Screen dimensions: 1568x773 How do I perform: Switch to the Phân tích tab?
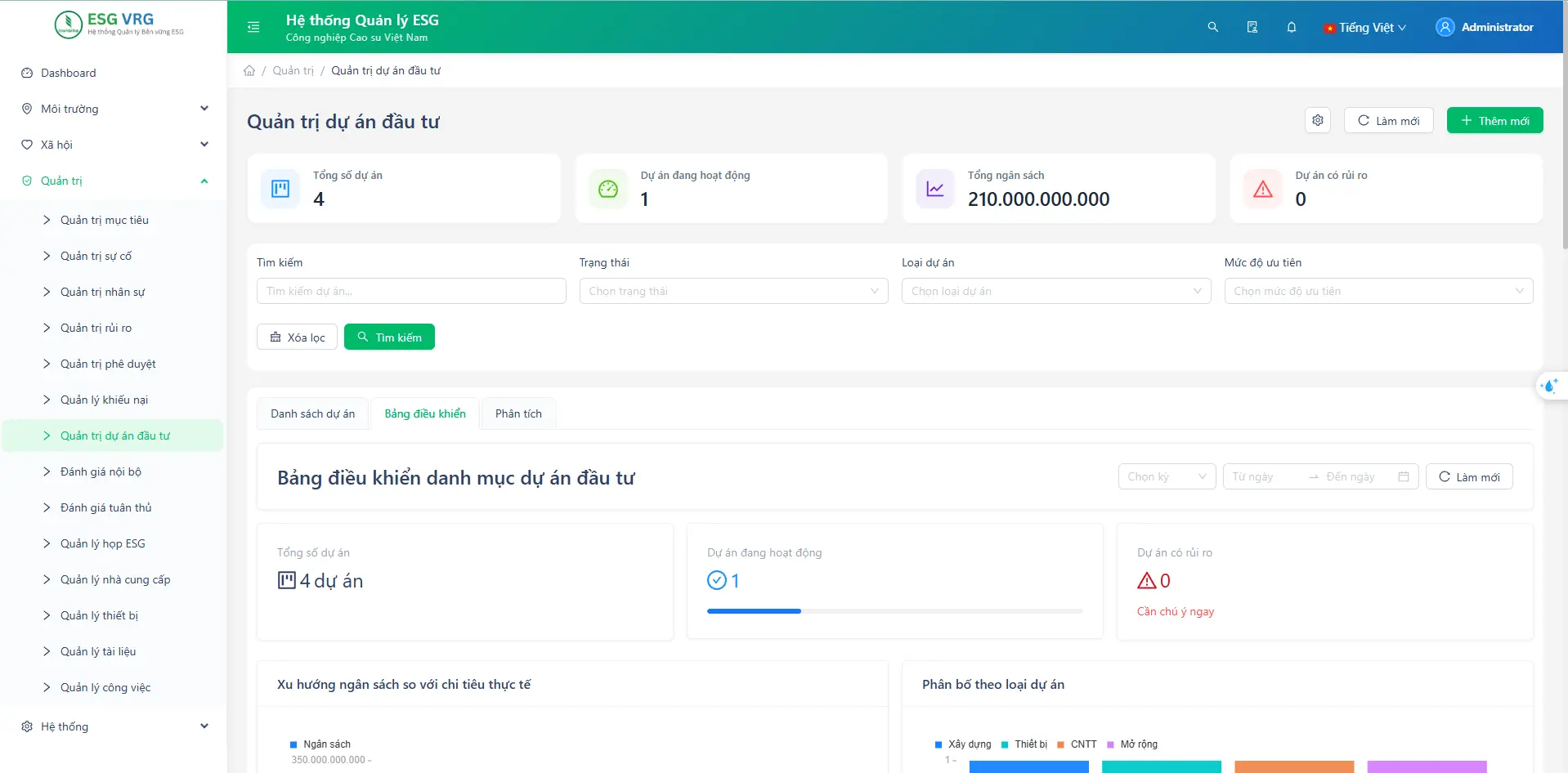518,413
